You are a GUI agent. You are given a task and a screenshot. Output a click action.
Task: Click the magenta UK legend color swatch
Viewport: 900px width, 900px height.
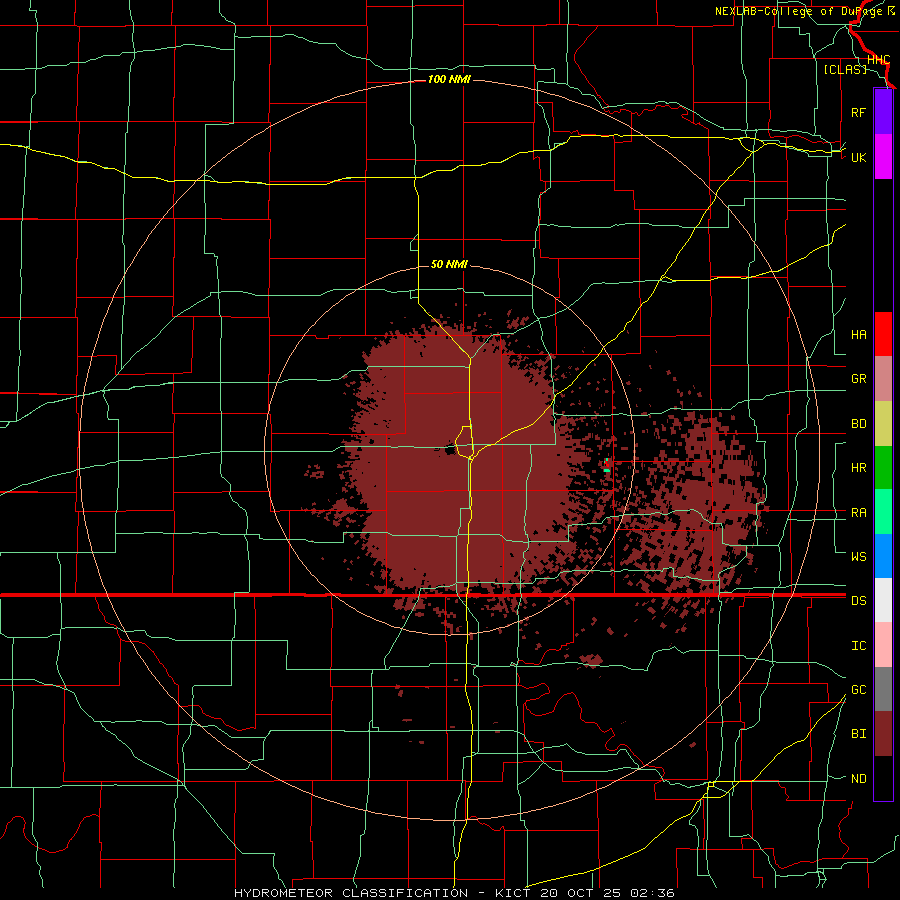[883, 157]
